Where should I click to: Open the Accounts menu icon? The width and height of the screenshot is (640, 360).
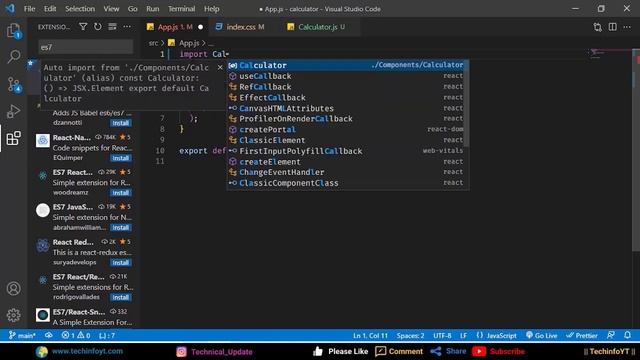pyautogui.click(x=13, y=289)
